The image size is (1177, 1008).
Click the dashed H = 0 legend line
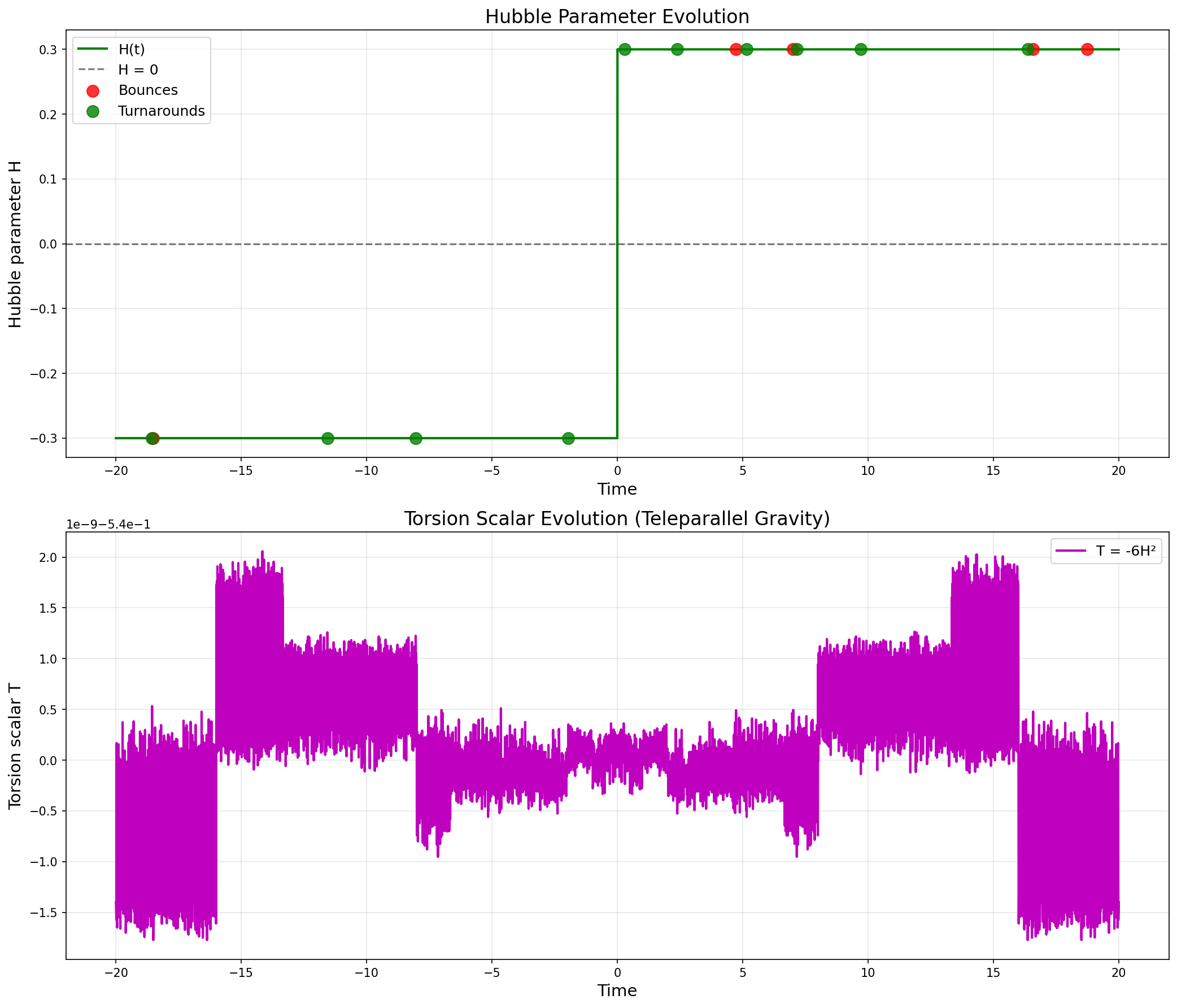[x=93, y=70]
